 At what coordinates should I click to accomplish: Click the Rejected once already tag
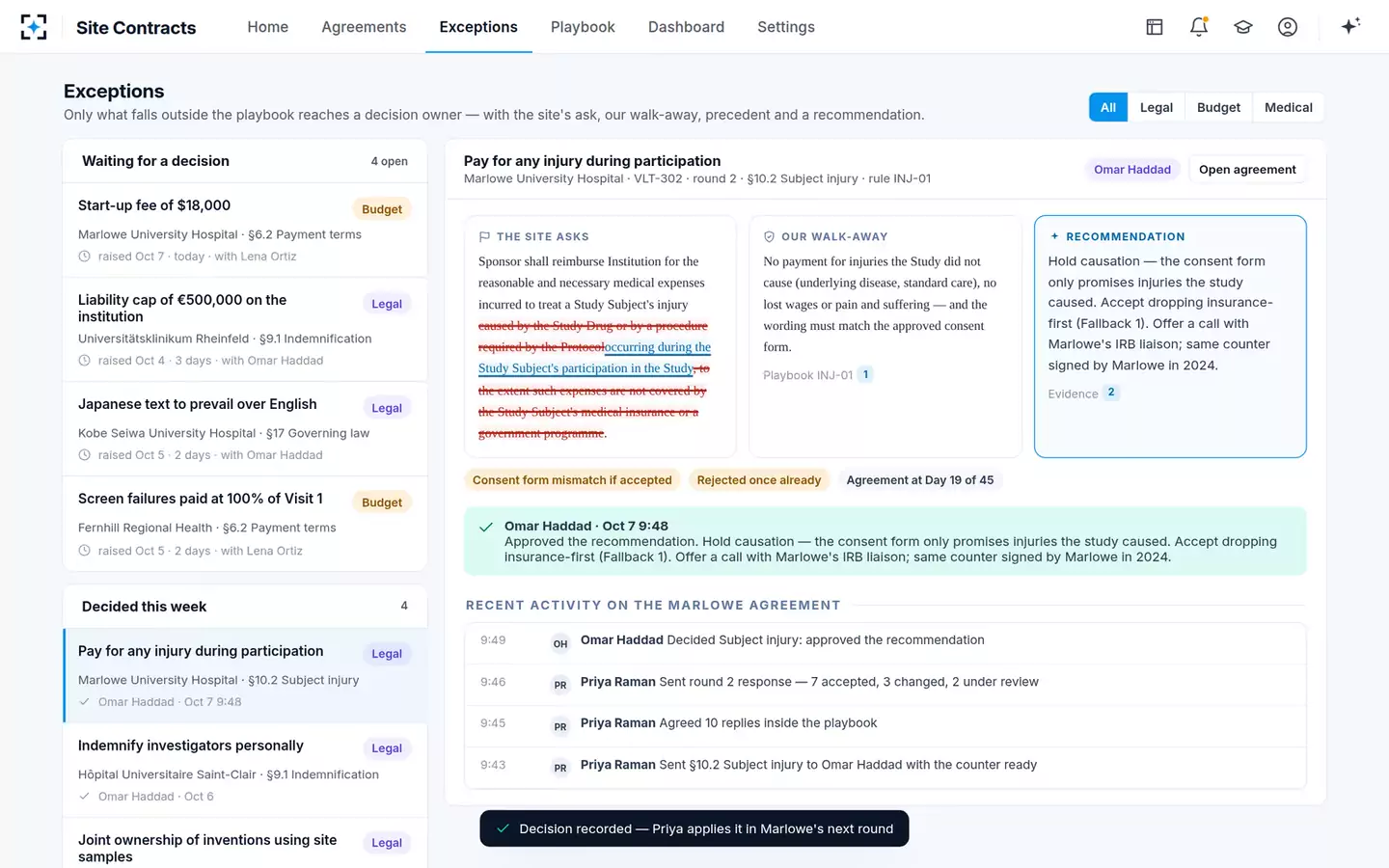[759, 480]
